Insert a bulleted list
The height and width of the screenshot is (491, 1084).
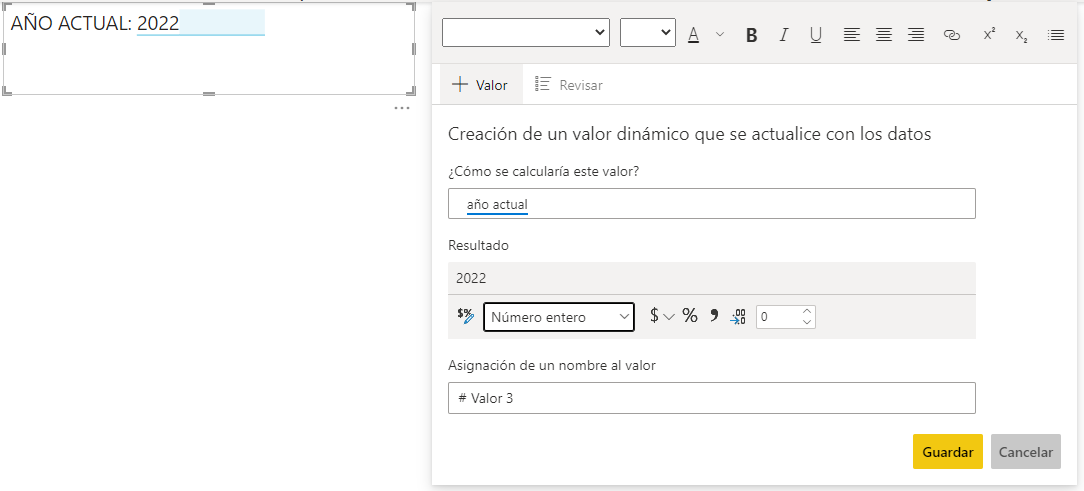pos(1056,35)
